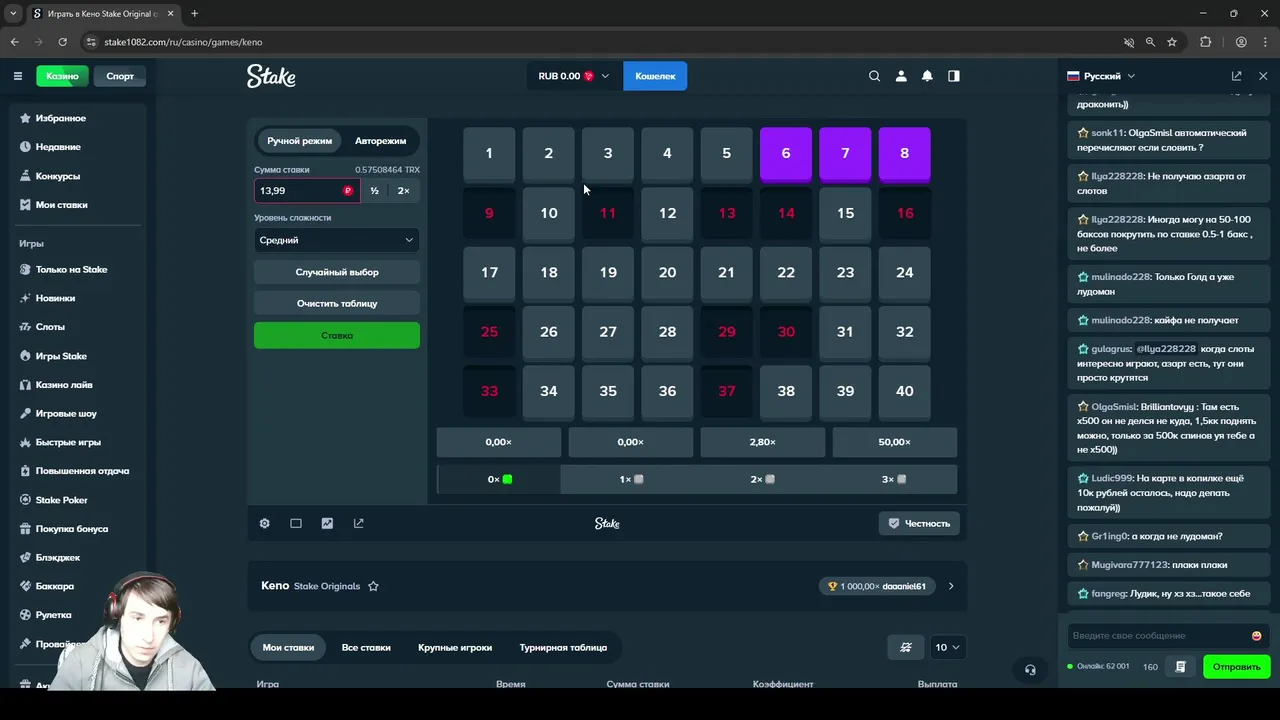The image size is (1280, 720).
Task: Add Keno to favorites with star icon
Action: pyautogui.click(x=373, y=586)
